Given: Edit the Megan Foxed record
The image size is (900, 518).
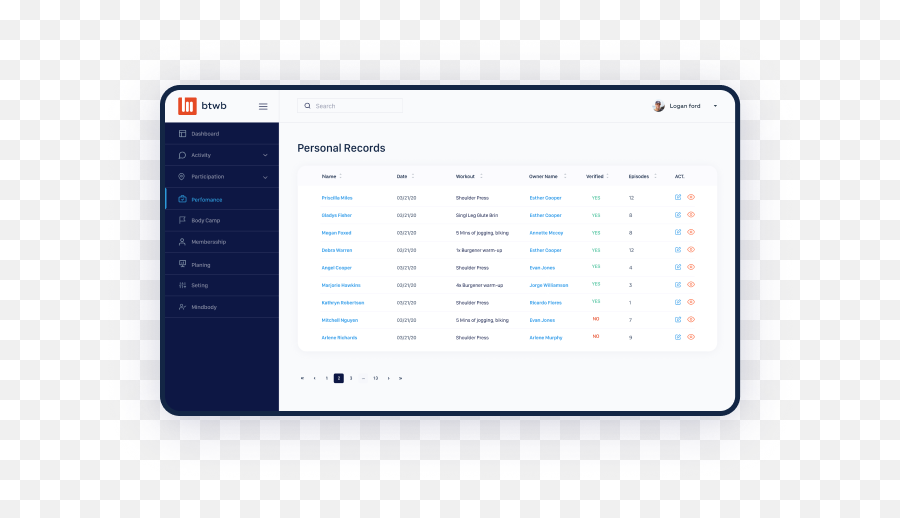Looking at the screenshot, I should (x=678, y=232).
